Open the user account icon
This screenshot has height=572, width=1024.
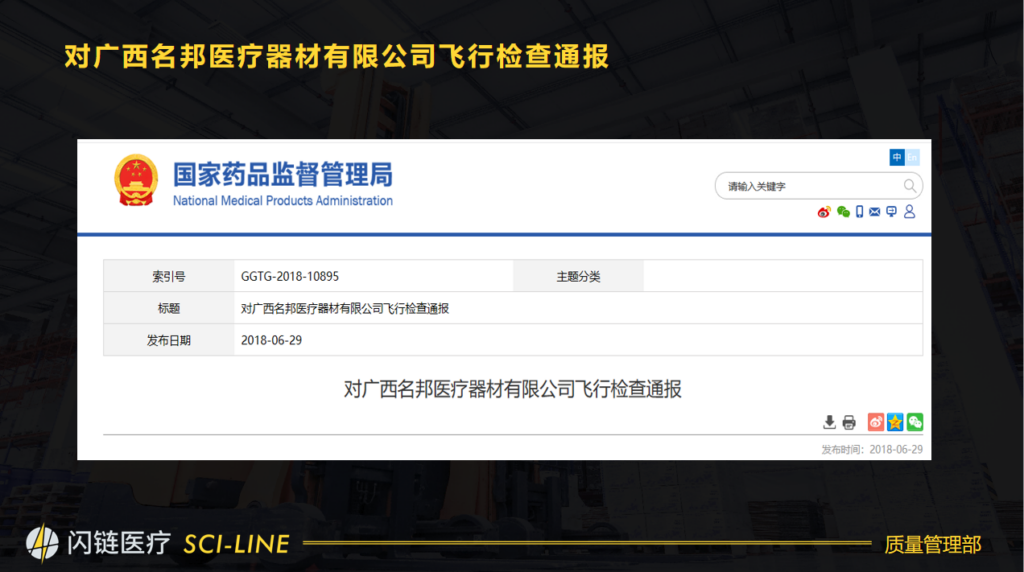909,212
